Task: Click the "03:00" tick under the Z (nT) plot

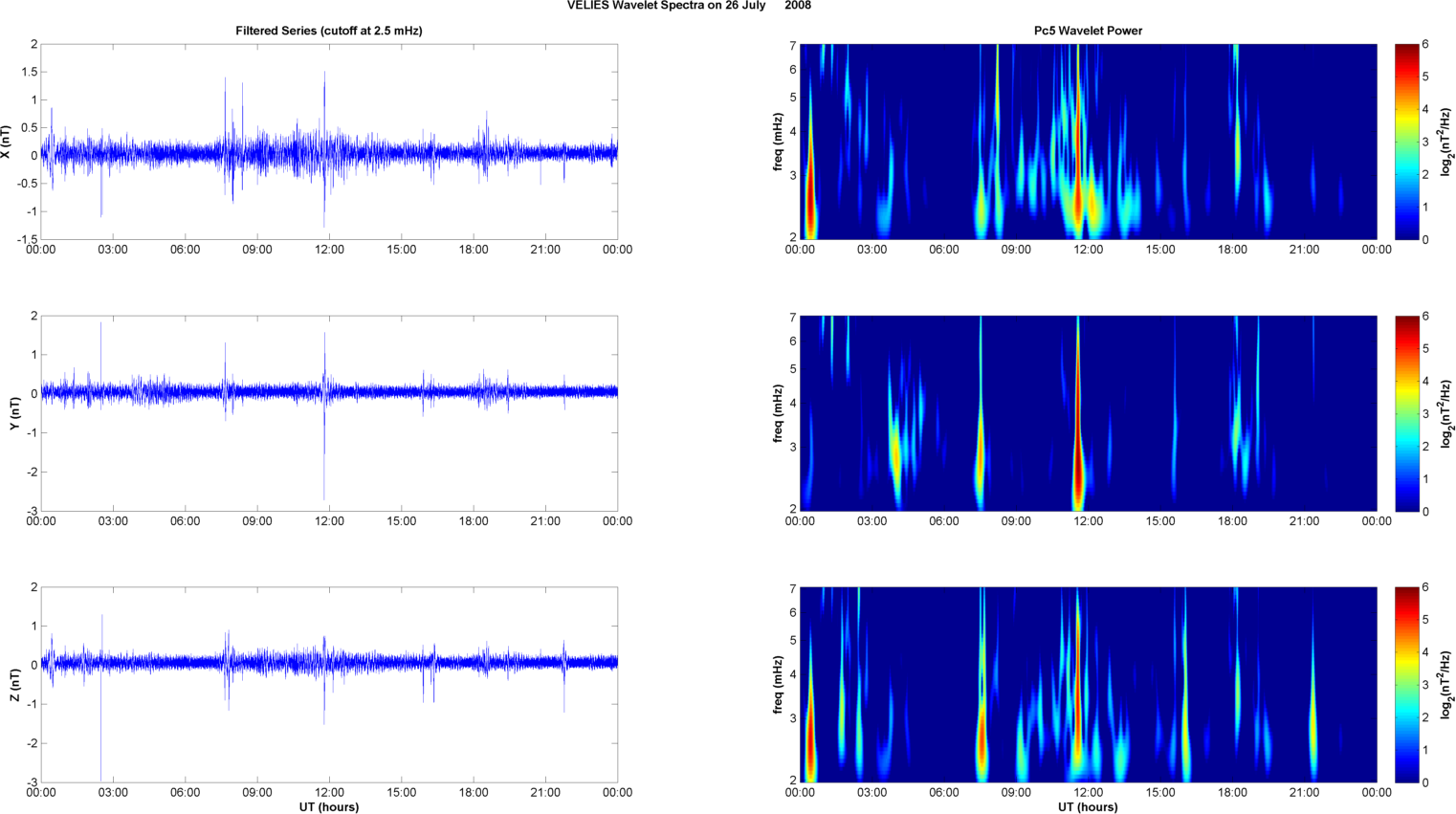Action: (113, 792)
